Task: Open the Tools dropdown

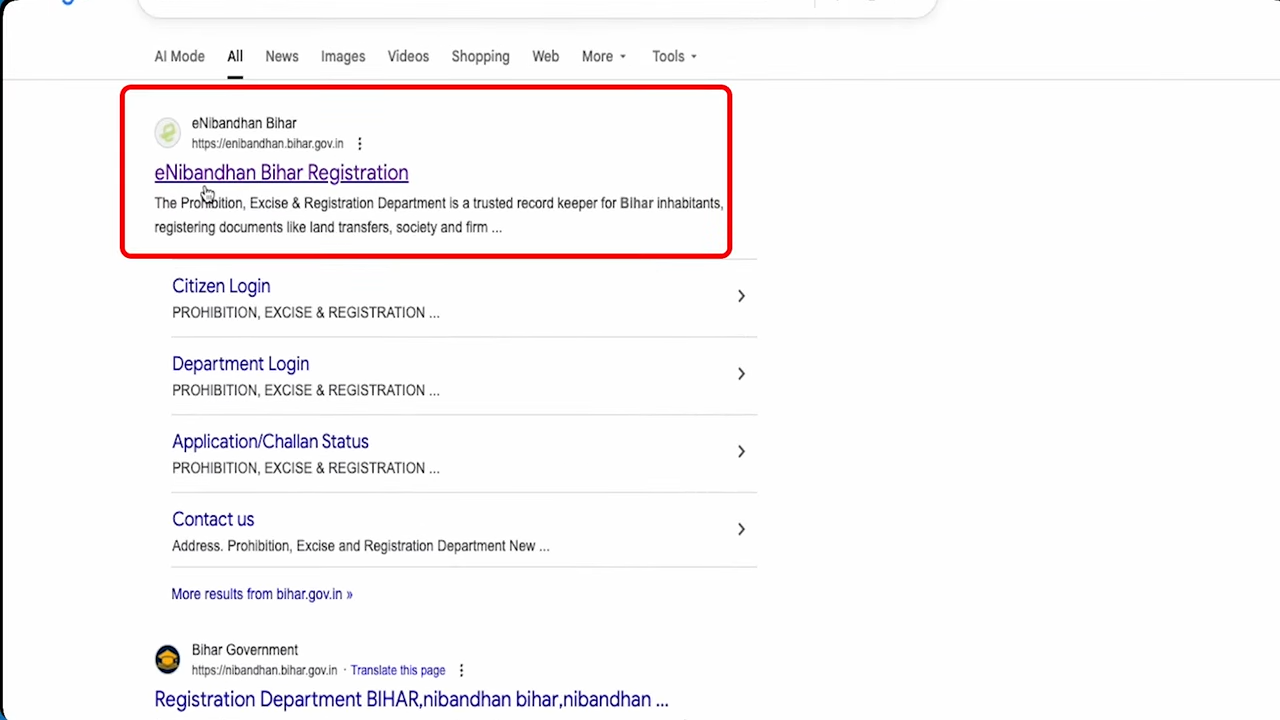Action: [x=674, y=57]
